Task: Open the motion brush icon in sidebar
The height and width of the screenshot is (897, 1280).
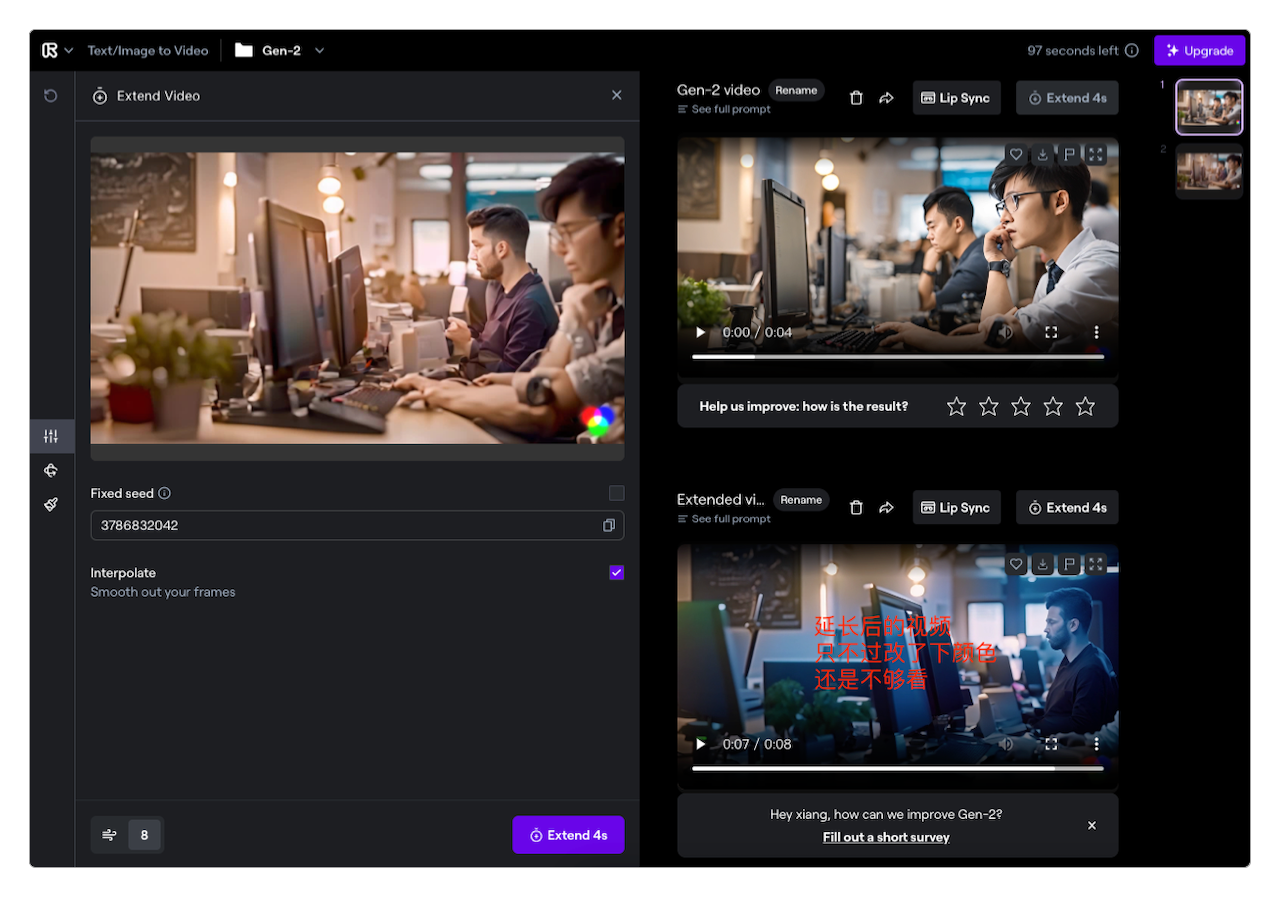Action: pyautogui.click(x=51, y=504)
